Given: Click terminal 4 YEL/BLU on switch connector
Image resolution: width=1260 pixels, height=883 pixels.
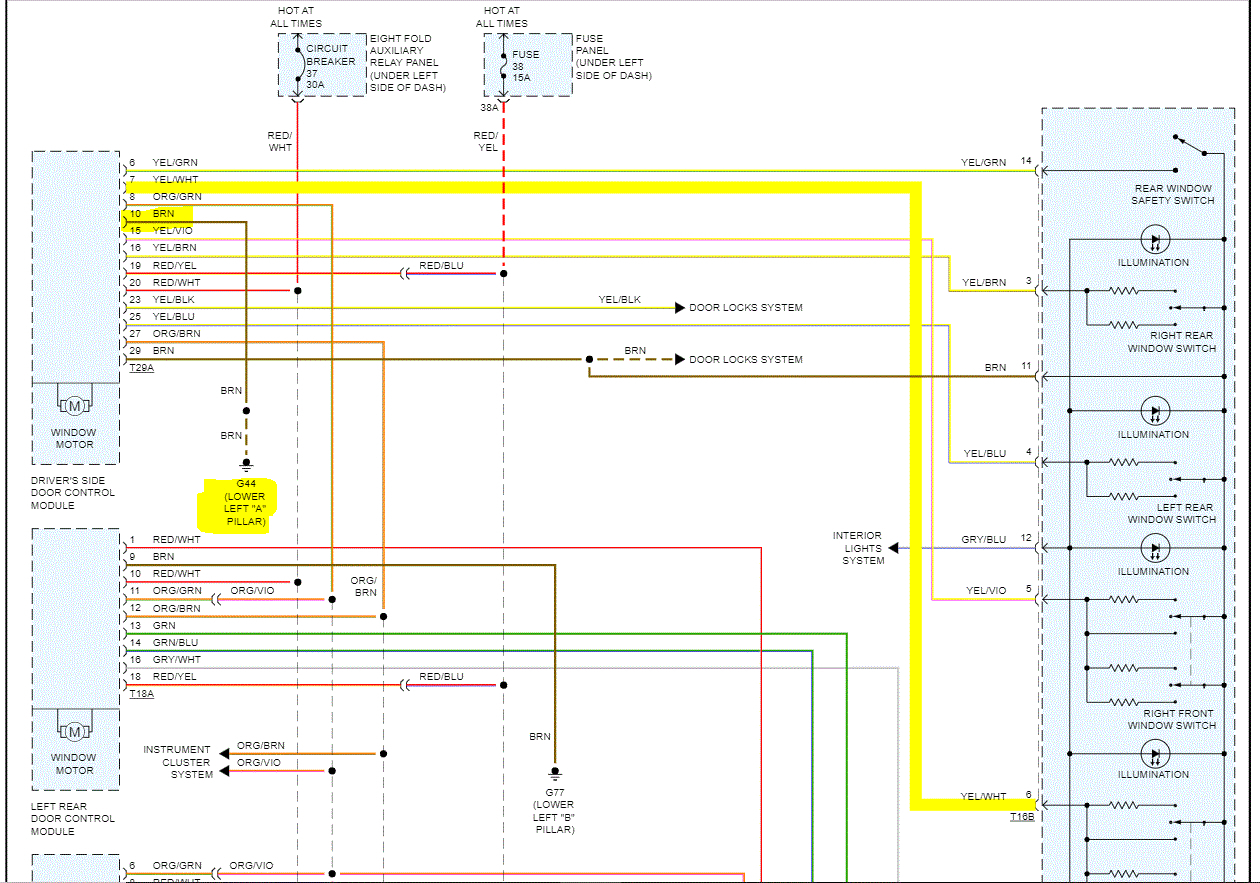Looking at the screenshot, I should pos(997,454).
